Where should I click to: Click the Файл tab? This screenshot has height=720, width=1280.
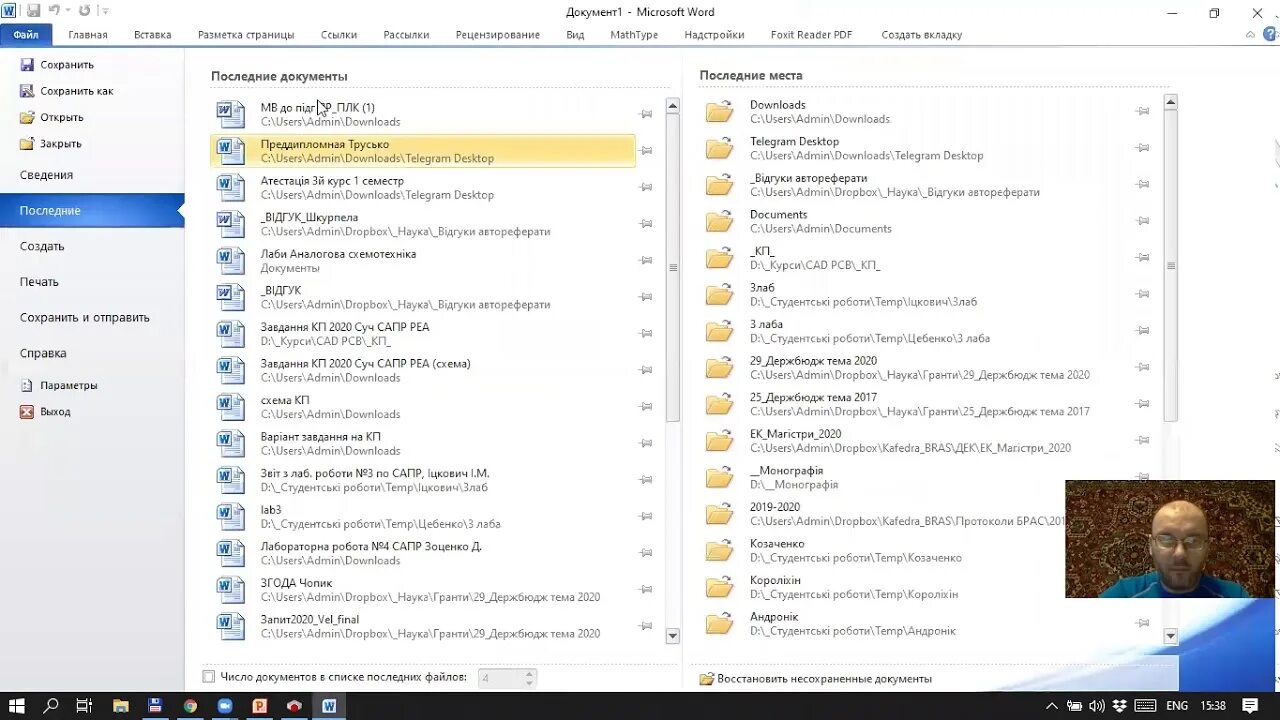click(26, 34)
